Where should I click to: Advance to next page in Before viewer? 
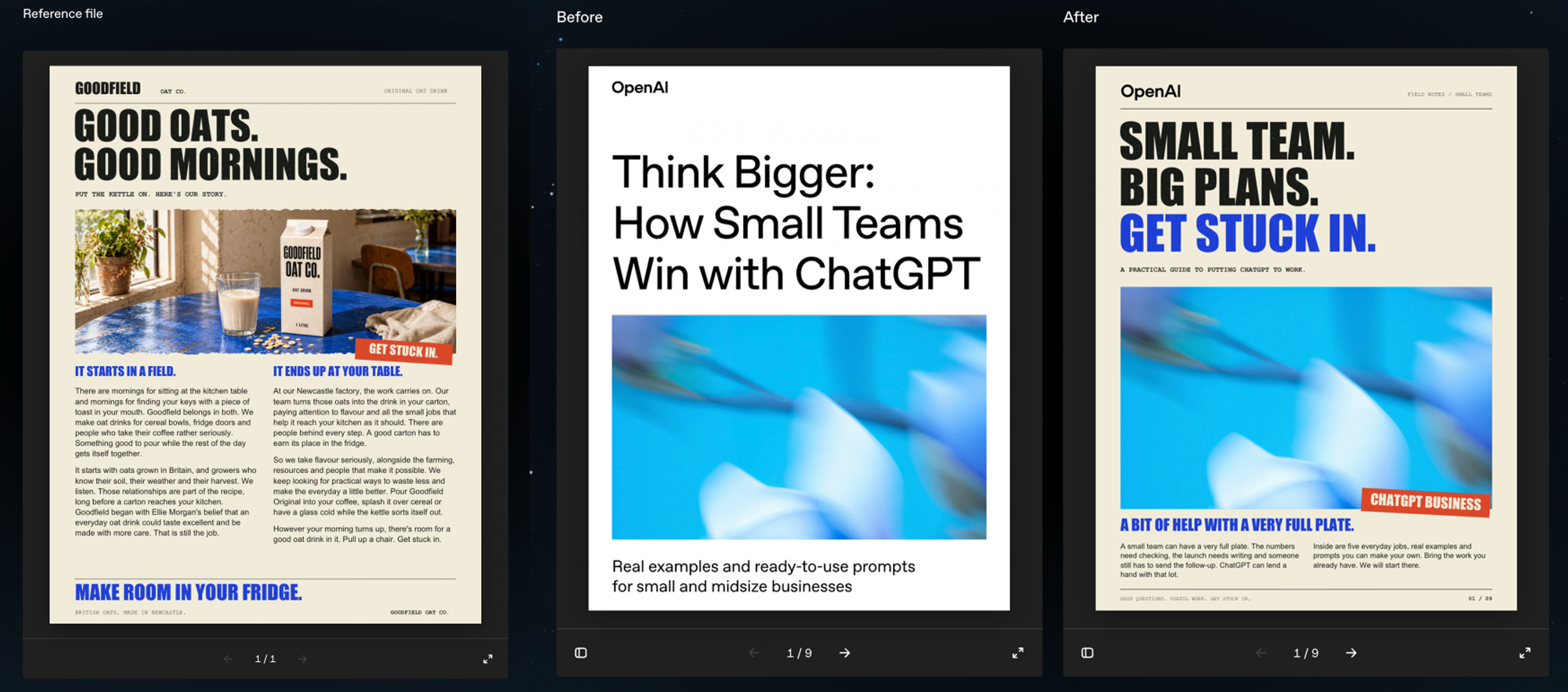(x=844, y=653)
